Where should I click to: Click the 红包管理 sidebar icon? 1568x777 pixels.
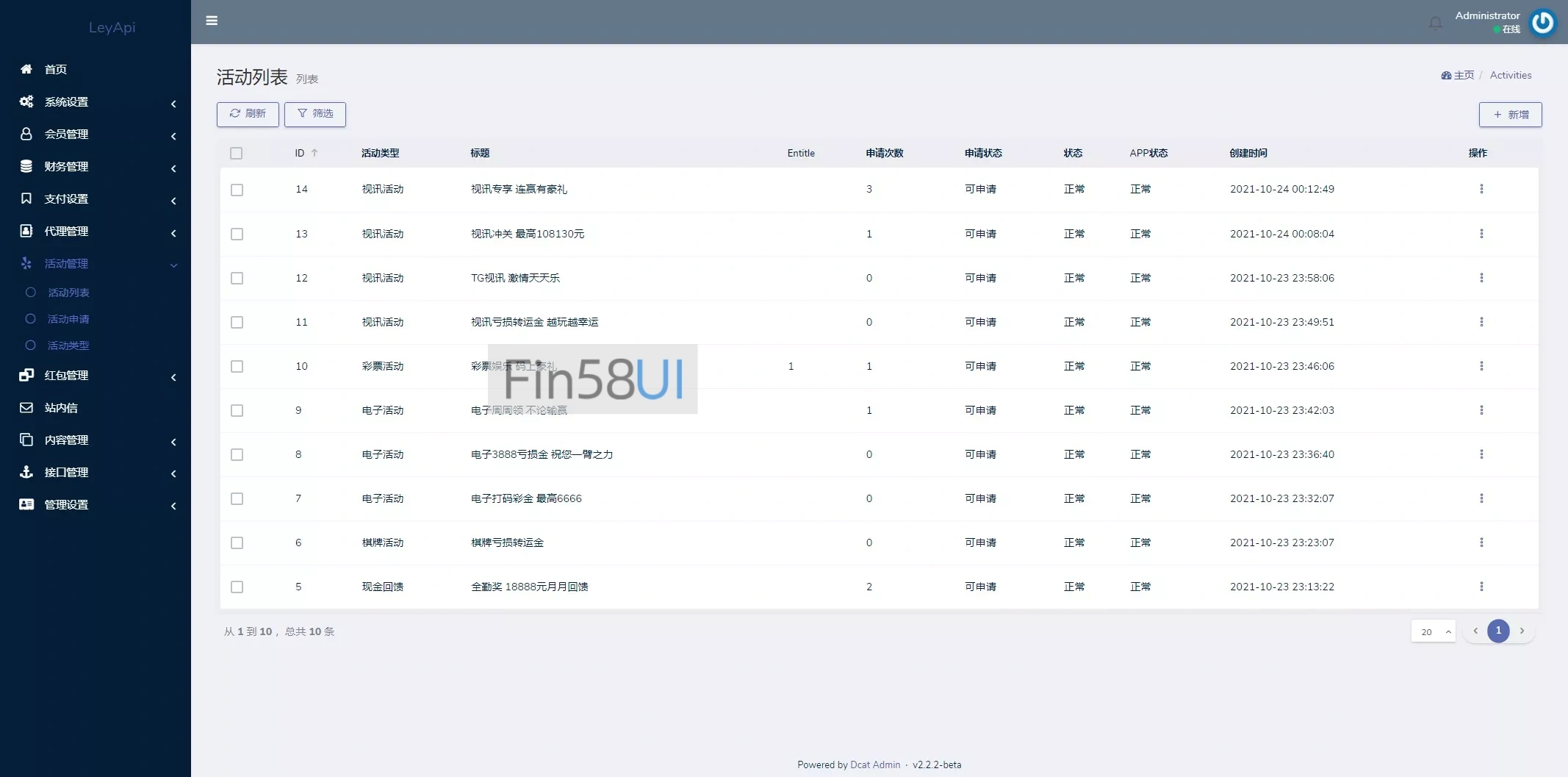(26, 375)
